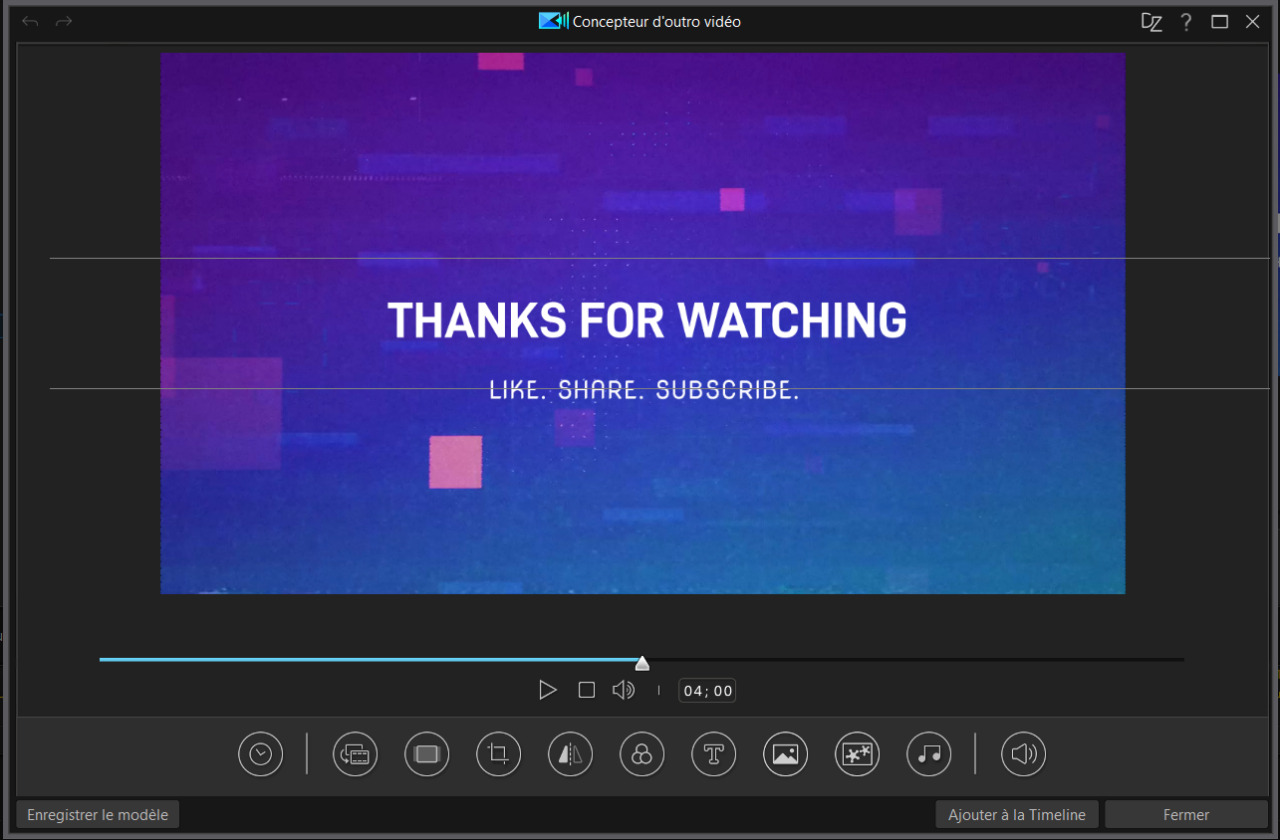The image size is (1280, 840).
Task: Redo the last change
Action: [x=63, y=21]
